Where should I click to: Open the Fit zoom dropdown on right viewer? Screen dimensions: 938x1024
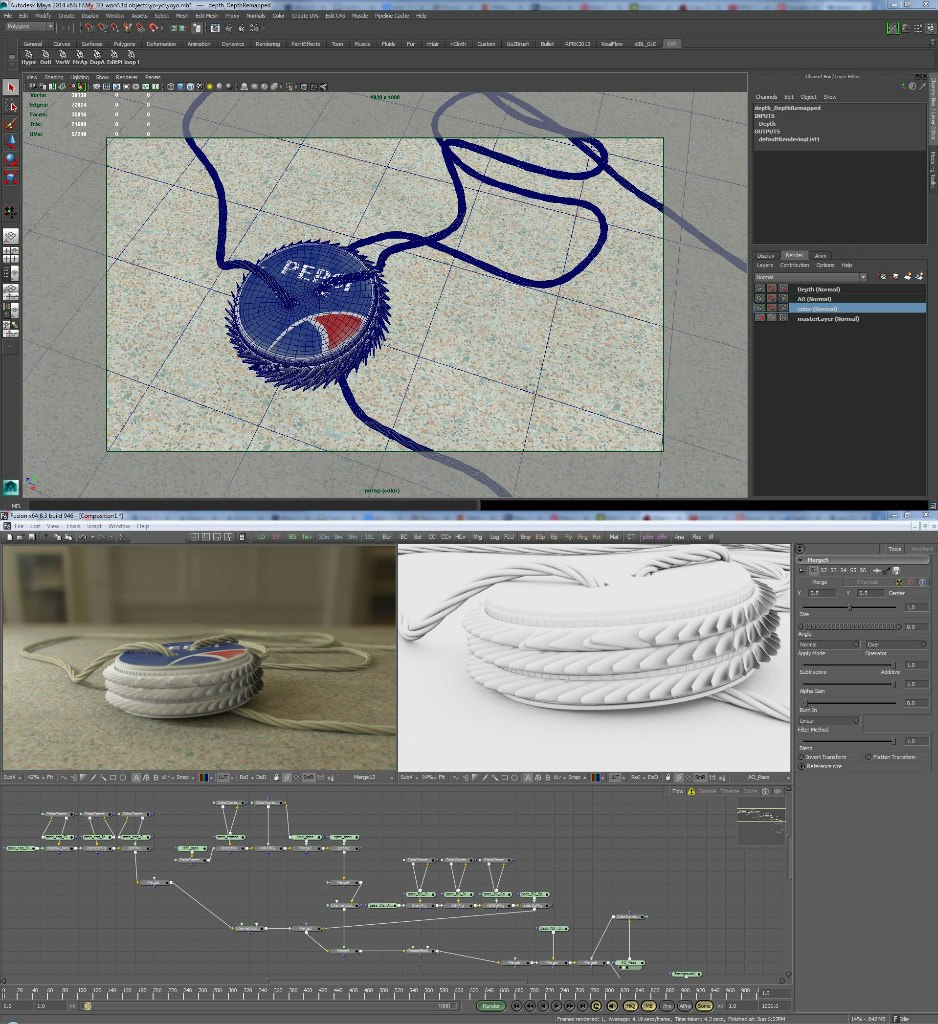(442, 777)
